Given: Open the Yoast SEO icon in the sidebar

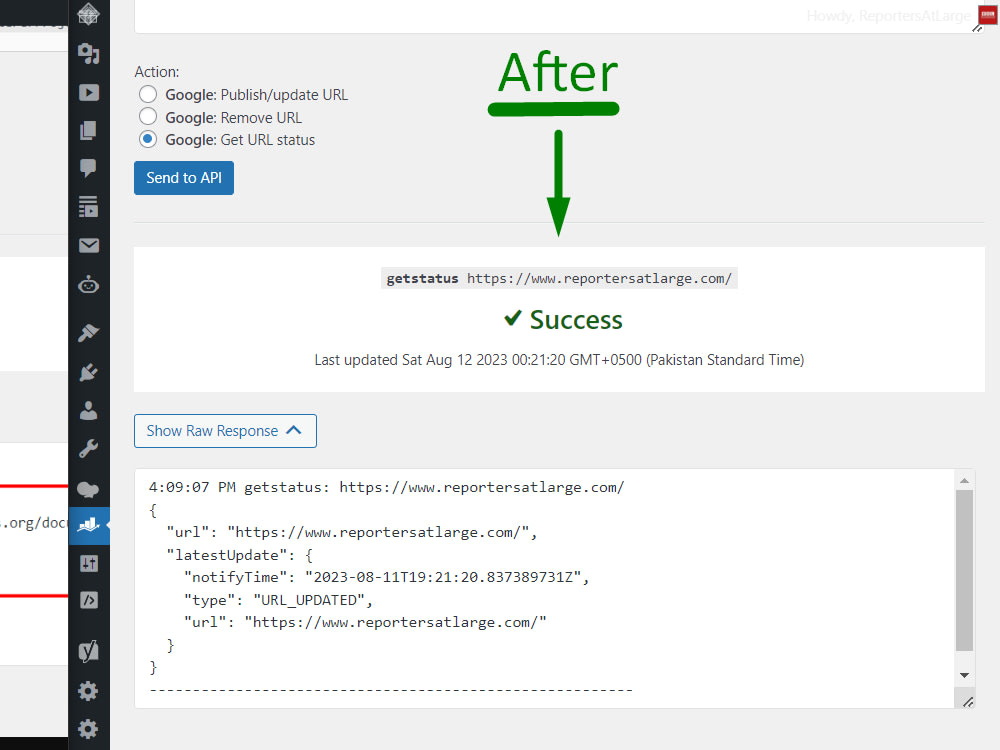Looking at the screenshot, I should tap(88, 651).
